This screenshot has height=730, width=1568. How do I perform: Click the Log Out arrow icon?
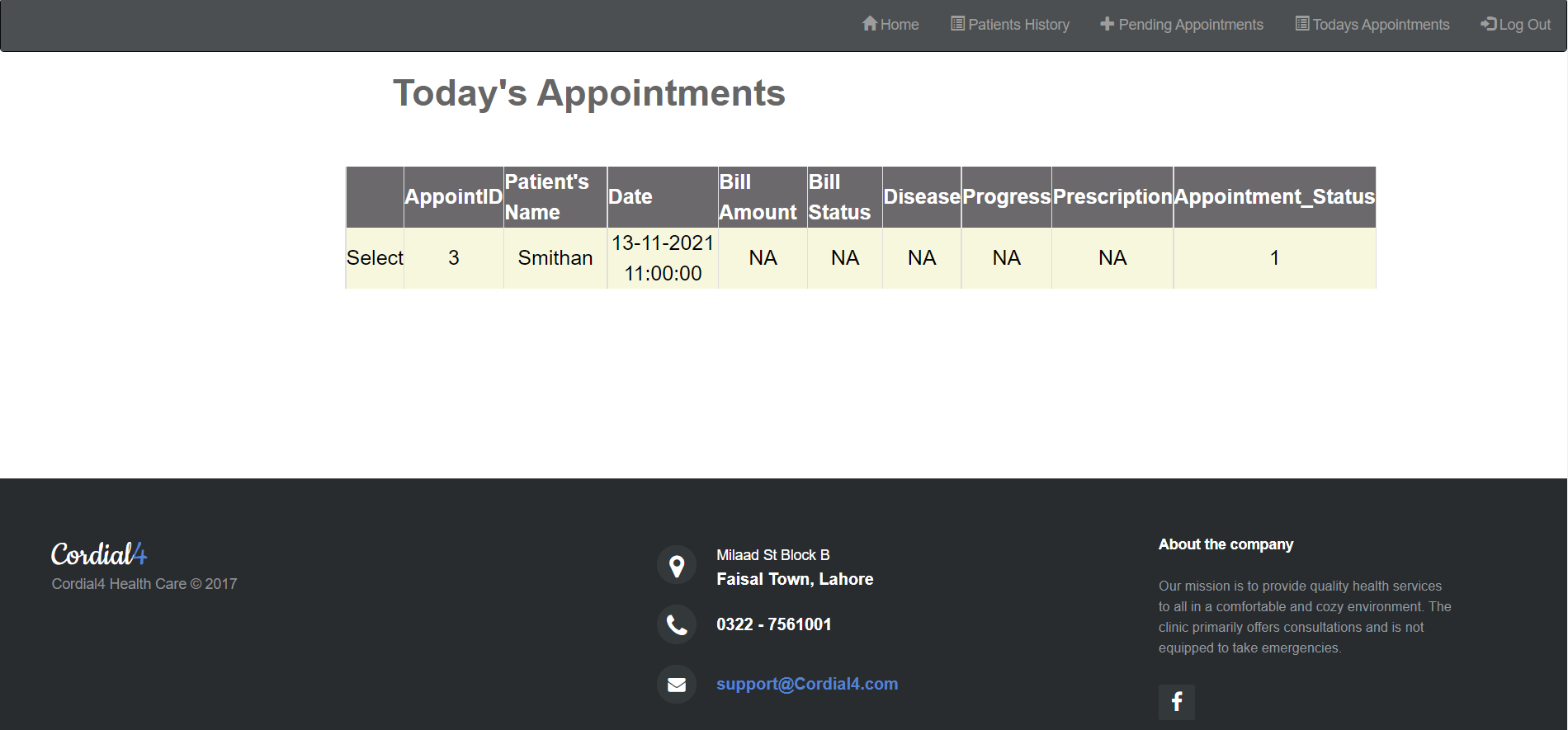(x=1489, y=24)
